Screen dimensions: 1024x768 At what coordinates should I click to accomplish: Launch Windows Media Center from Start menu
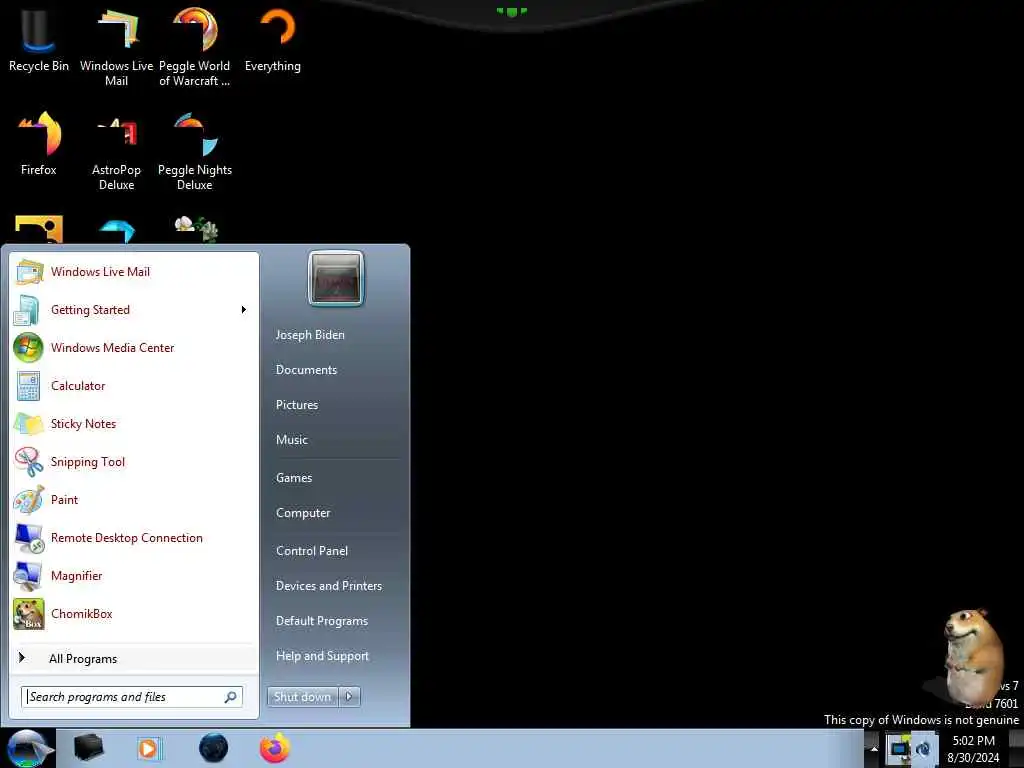click(135, 347)
